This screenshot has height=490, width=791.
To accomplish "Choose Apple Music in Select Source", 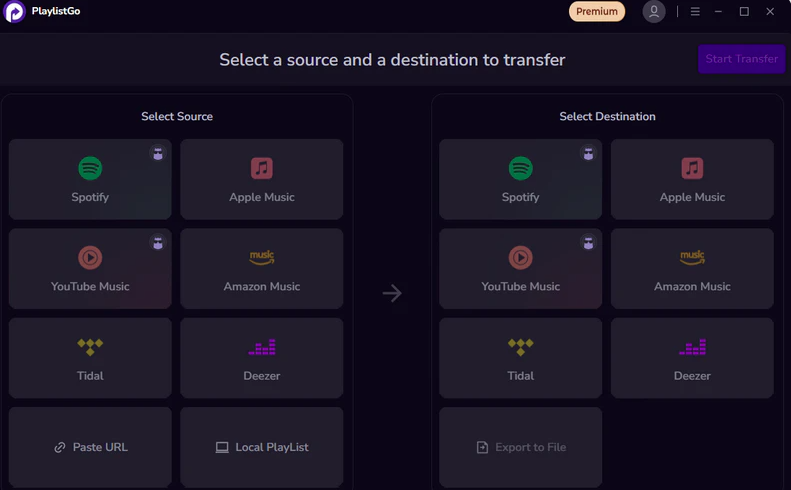I will click(x=261, y=179).
